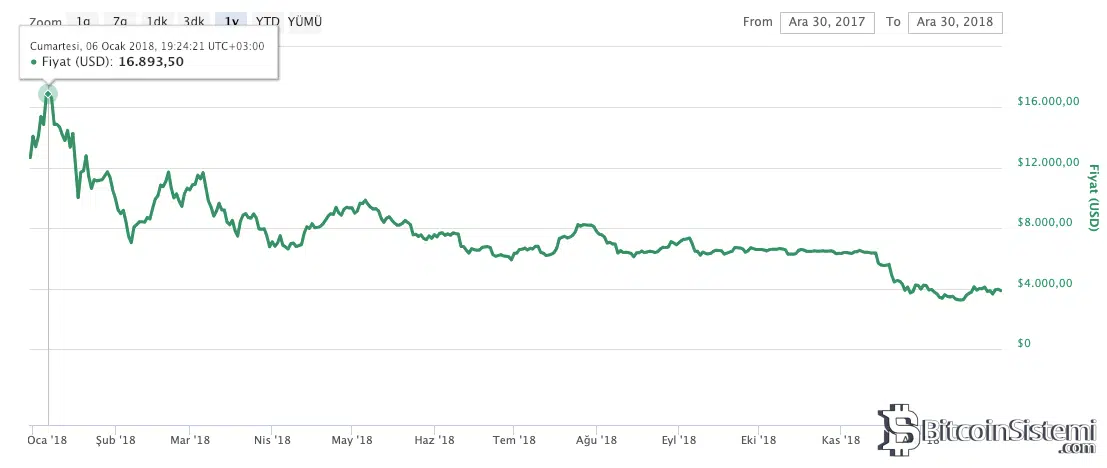1107x468 pixels.
Task: Select the 7g zoom range button
Action: coord(120,21)
